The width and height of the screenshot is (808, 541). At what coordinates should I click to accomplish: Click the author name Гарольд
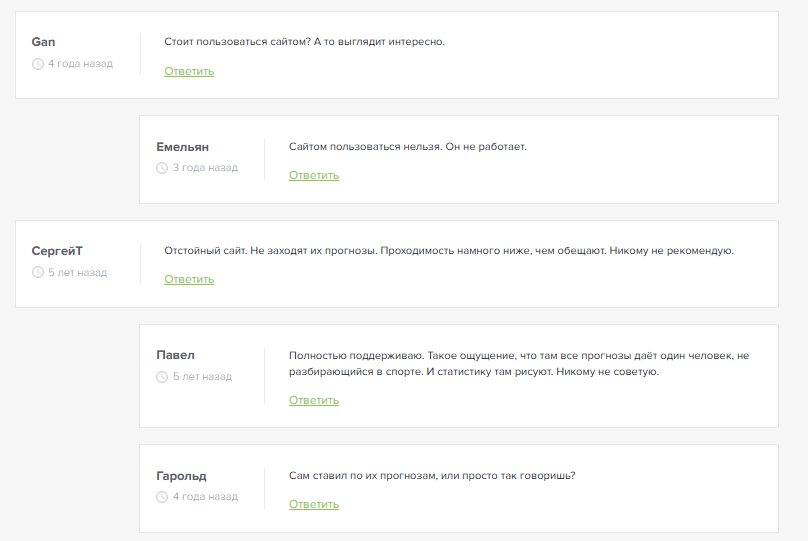click(182, 475)
